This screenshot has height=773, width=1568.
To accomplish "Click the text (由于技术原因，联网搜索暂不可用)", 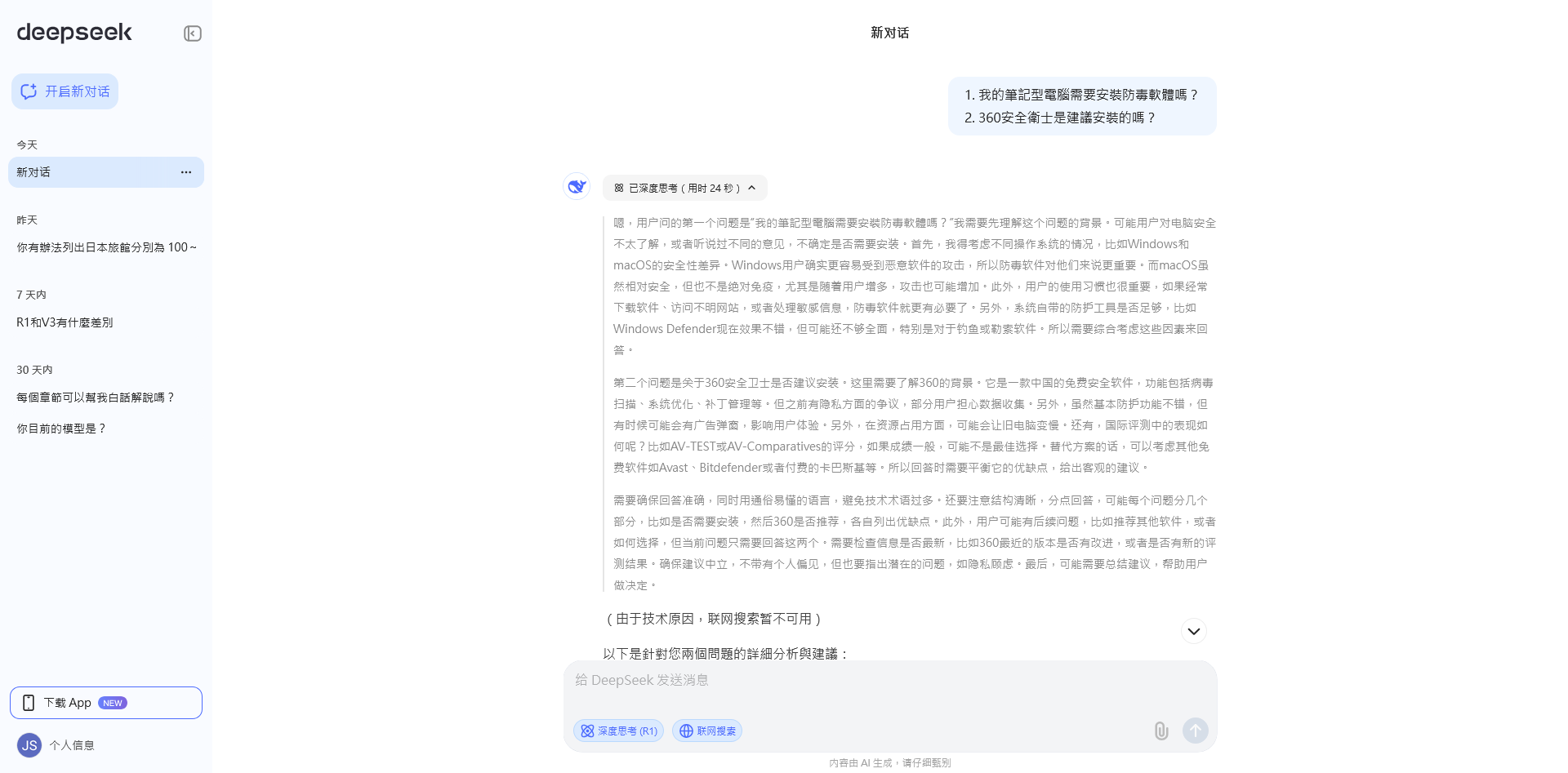I will click(x=714, y=619).
